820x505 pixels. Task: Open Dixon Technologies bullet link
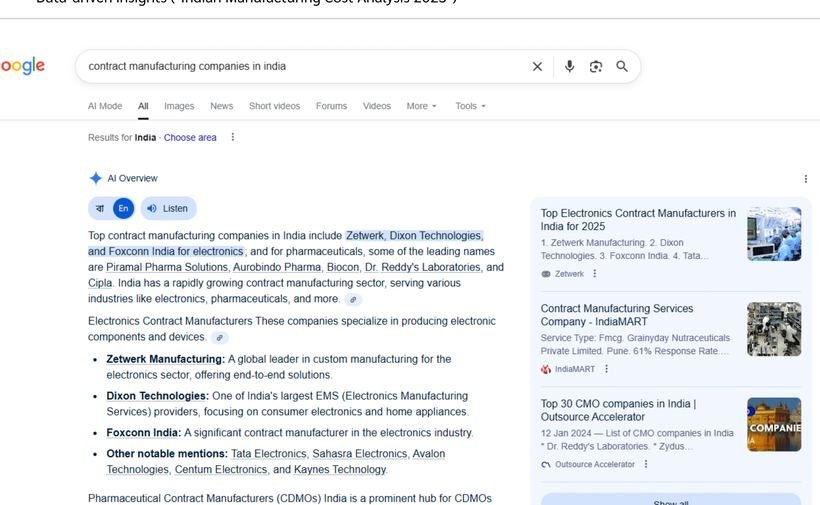[157, 396]
